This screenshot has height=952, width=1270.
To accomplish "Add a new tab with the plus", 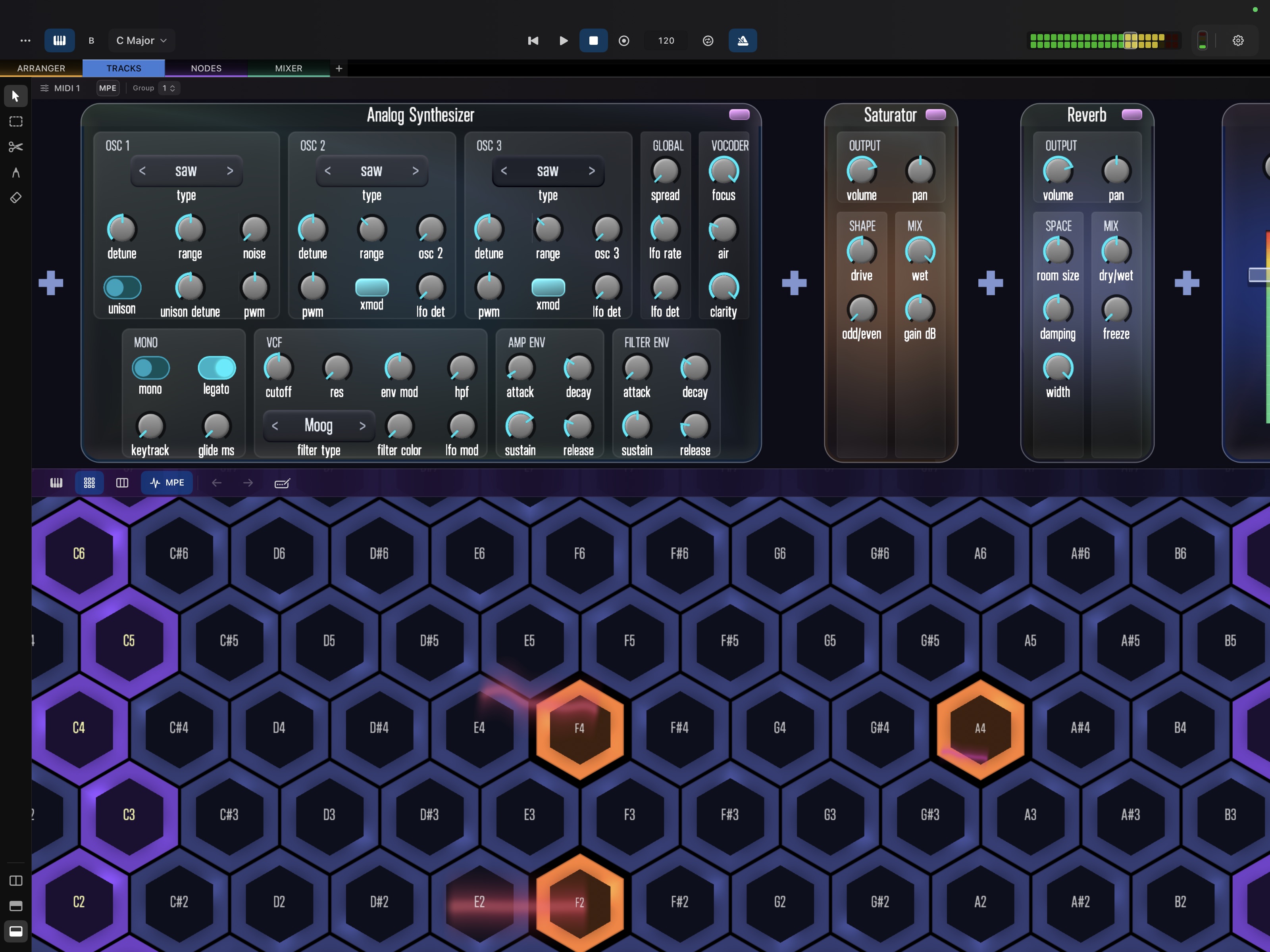I will pyautogui.click(x=339, y=68).
